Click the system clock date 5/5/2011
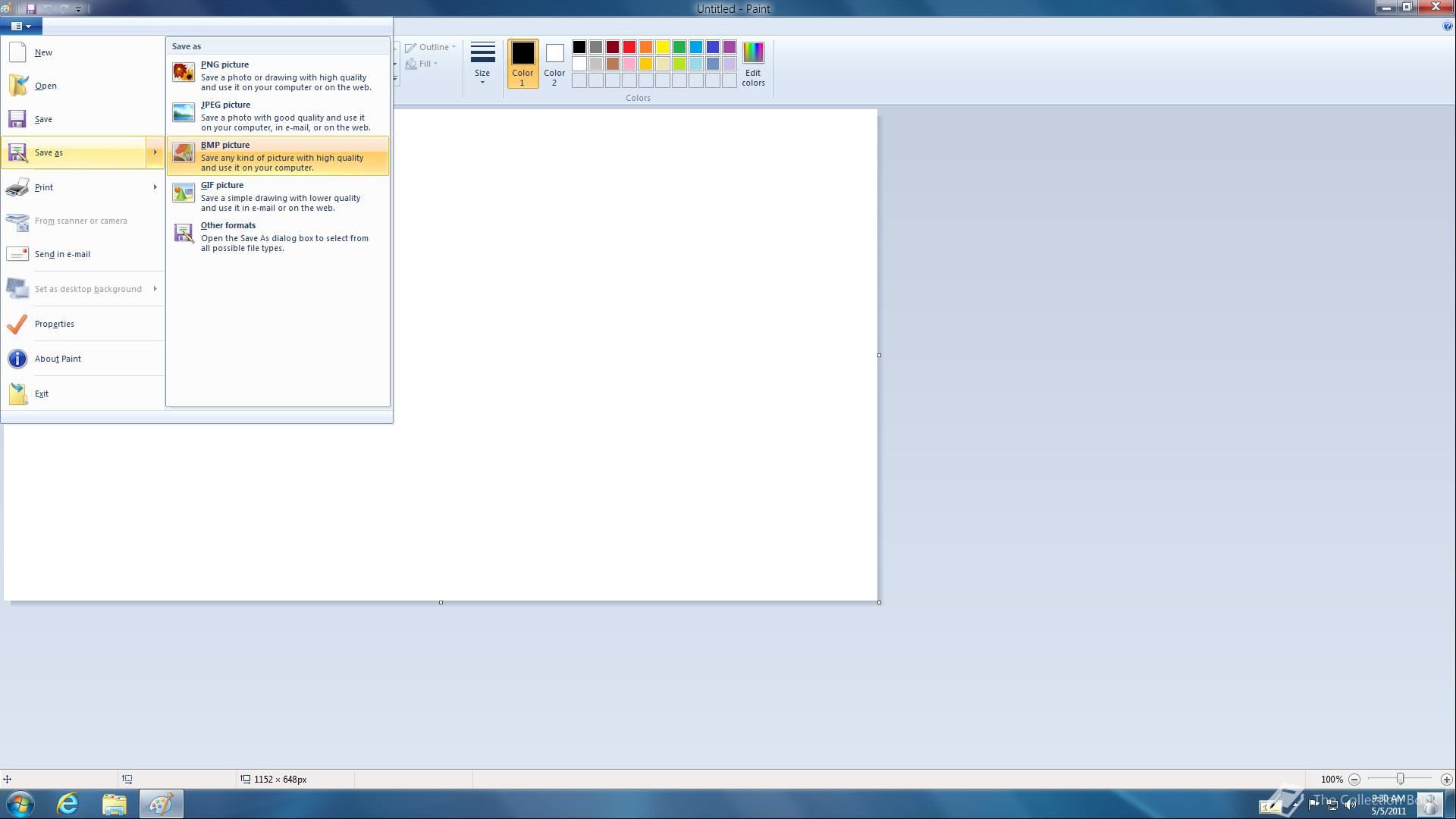 [x=1388, y=811]
